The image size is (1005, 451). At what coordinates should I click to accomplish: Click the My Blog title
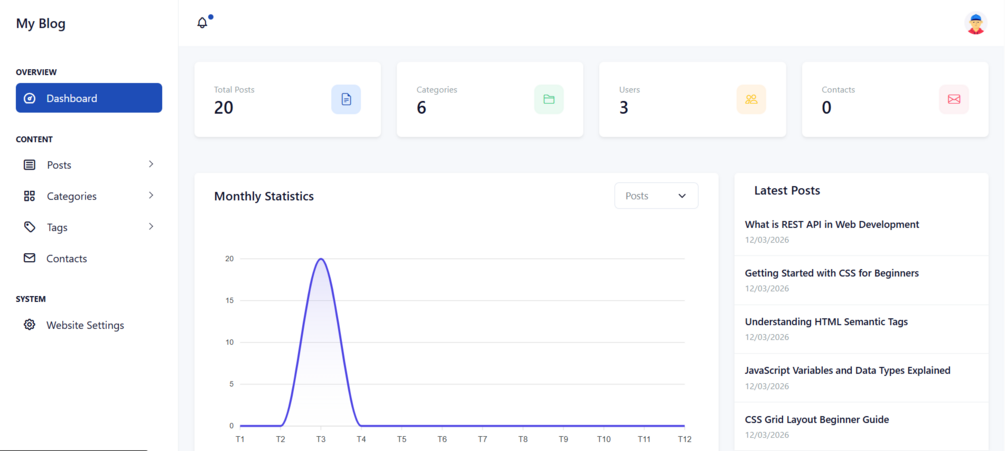41,23
